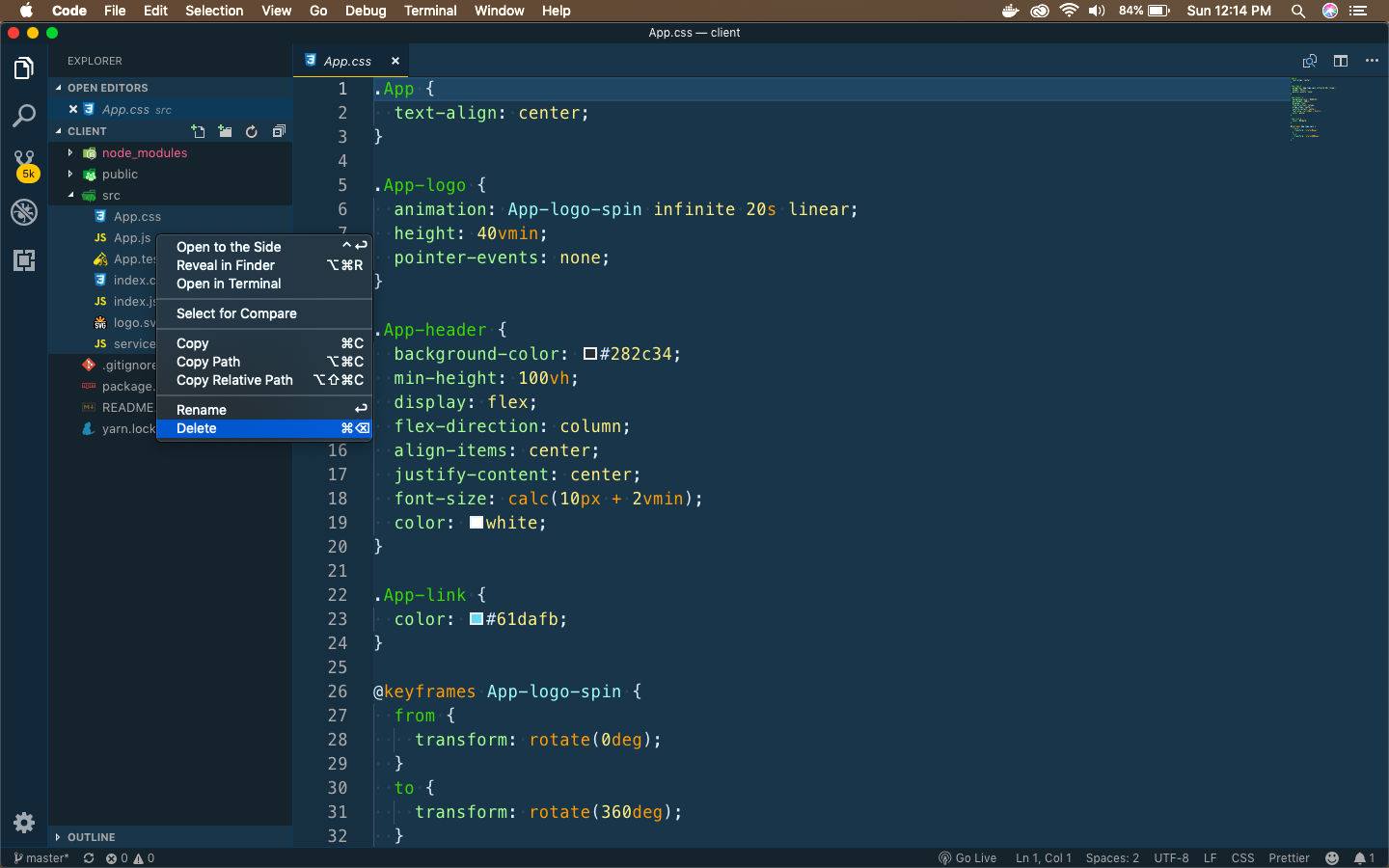Image resolution: width=1389 pixels, height=868 pixels.
Task: Open Notification Center list icon
Action: coord(1358,11)
